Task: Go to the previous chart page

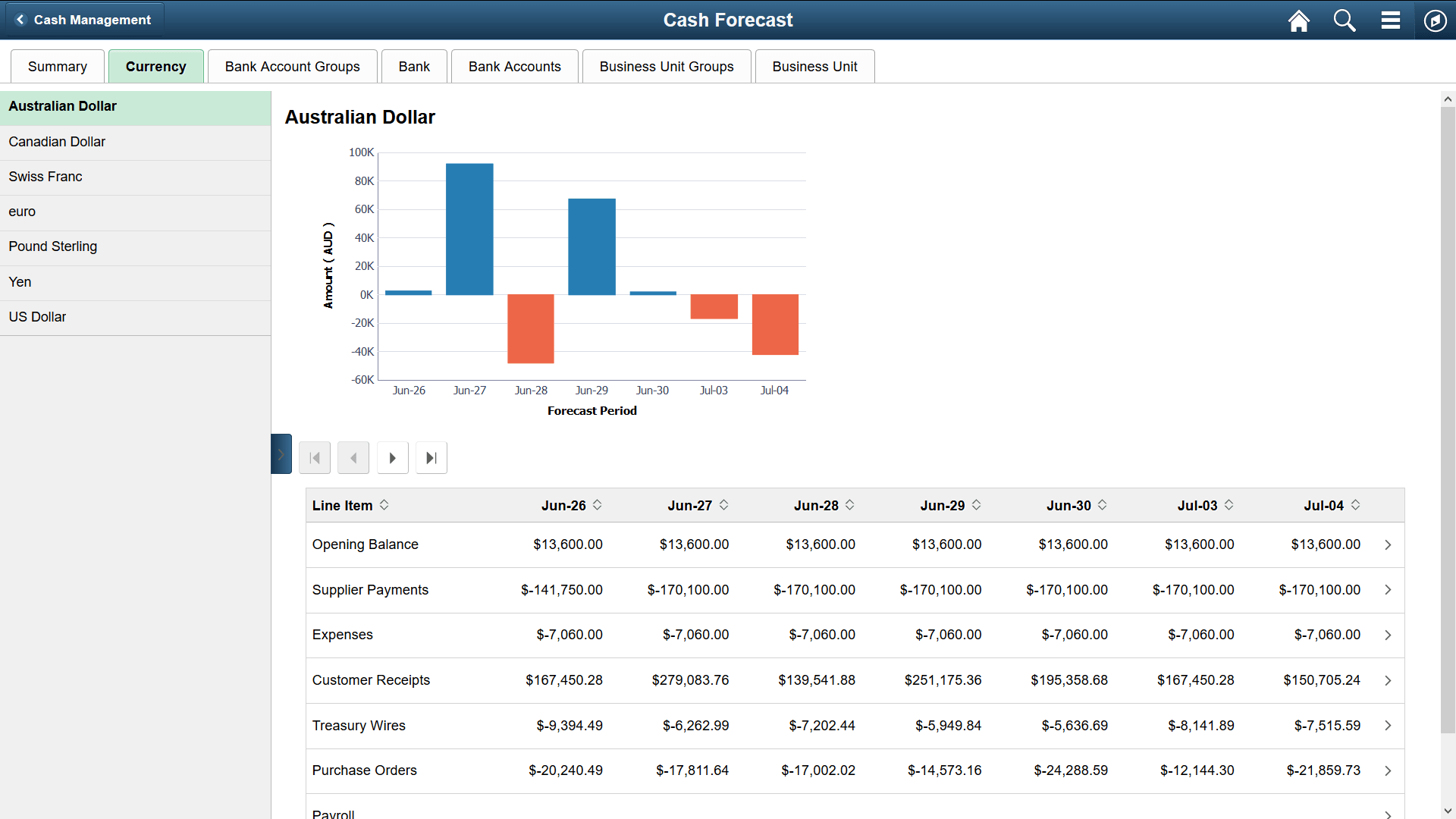Action: pos(353,457)
